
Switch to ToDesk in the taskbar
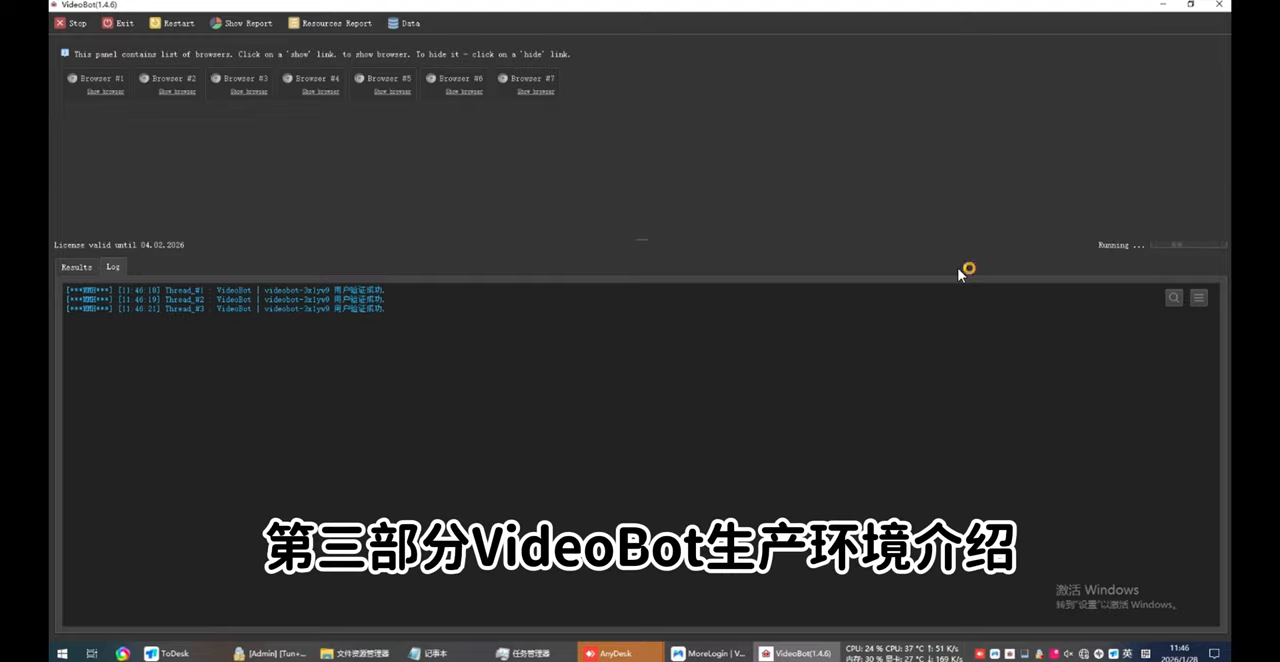(167, 653)
